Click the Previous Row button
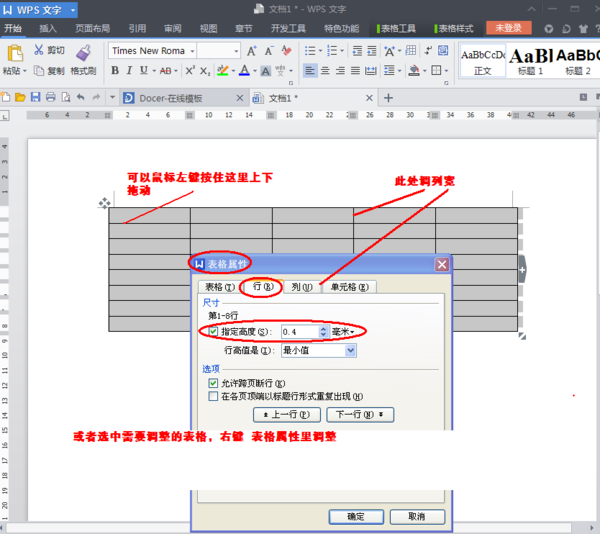Image resolution: width=600 pixels, height=534 pixels. pos(287,415)
